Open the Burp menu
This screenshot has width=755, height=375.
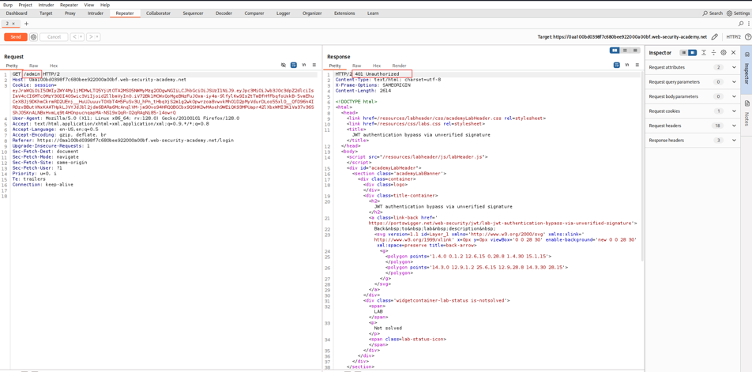click(x=8, y=4)
